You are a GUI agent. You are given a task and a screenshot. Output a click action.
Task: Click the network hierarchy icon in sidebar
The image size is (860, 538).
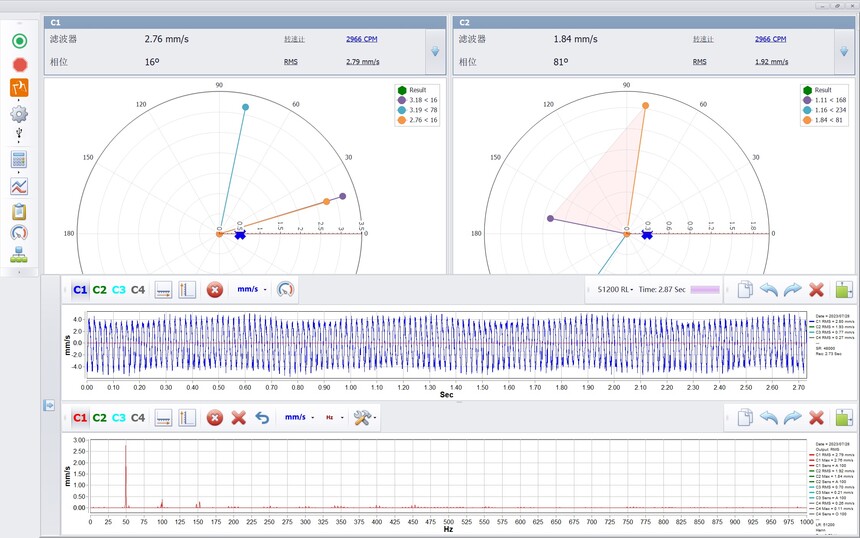click(19, 256)
